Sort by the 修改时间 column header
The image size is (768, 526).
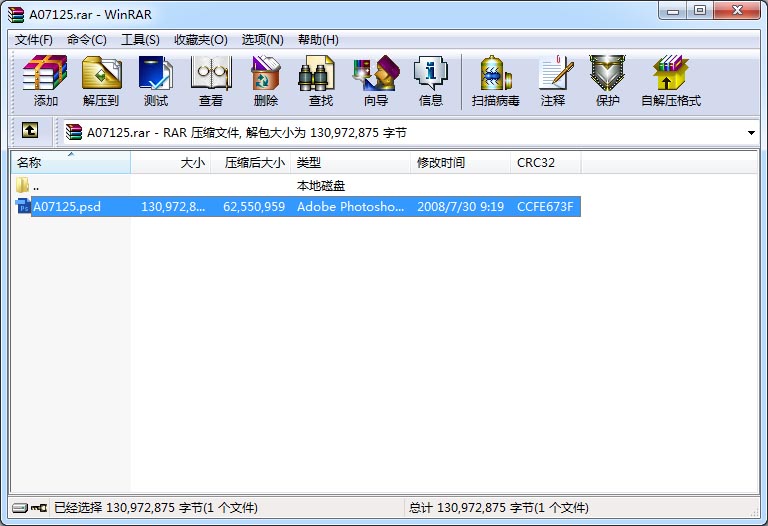[x=460, y=163]
